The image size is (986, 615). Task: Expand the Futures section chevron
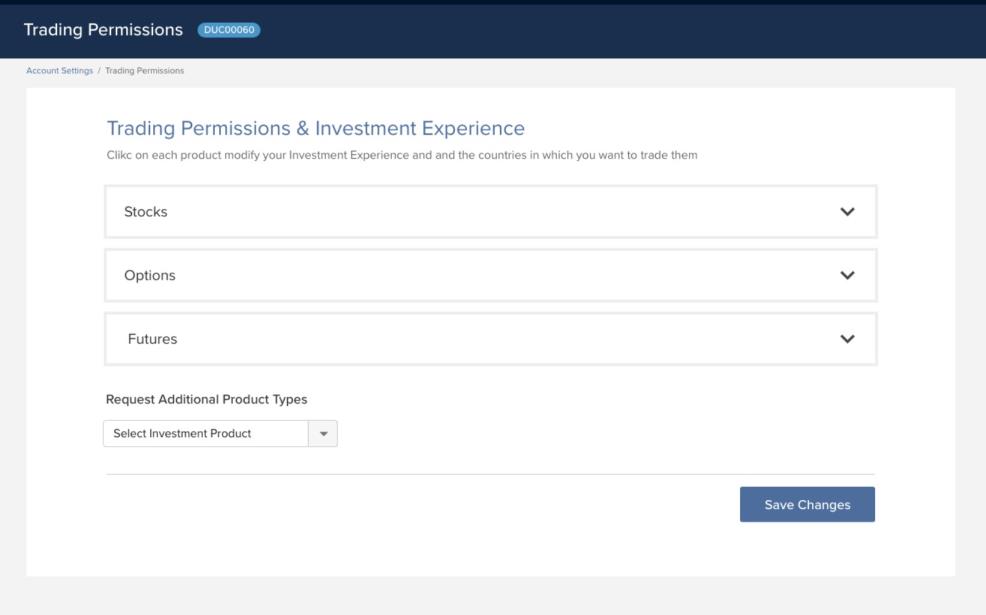pyautogui.click(x=847, y=339)
